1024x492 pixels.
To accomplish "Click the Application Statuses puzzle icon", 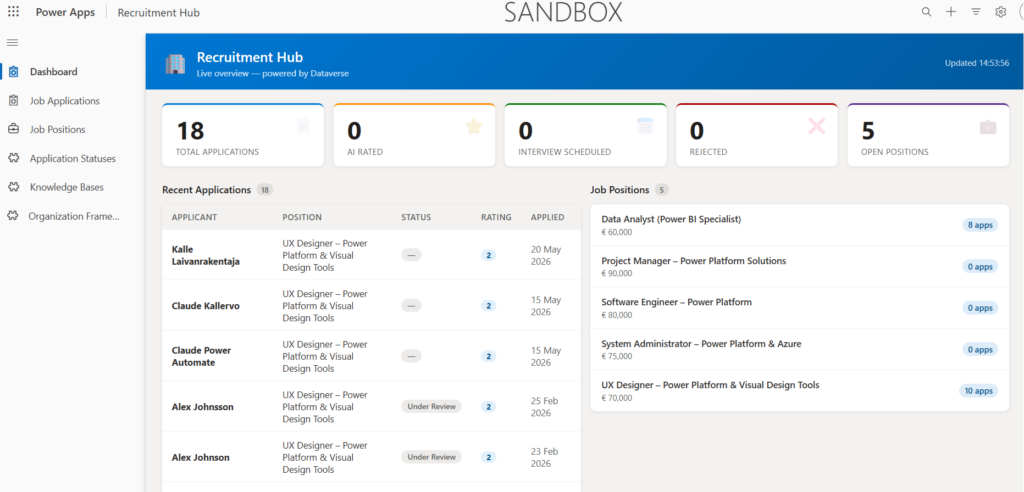I will pos(14,158).
